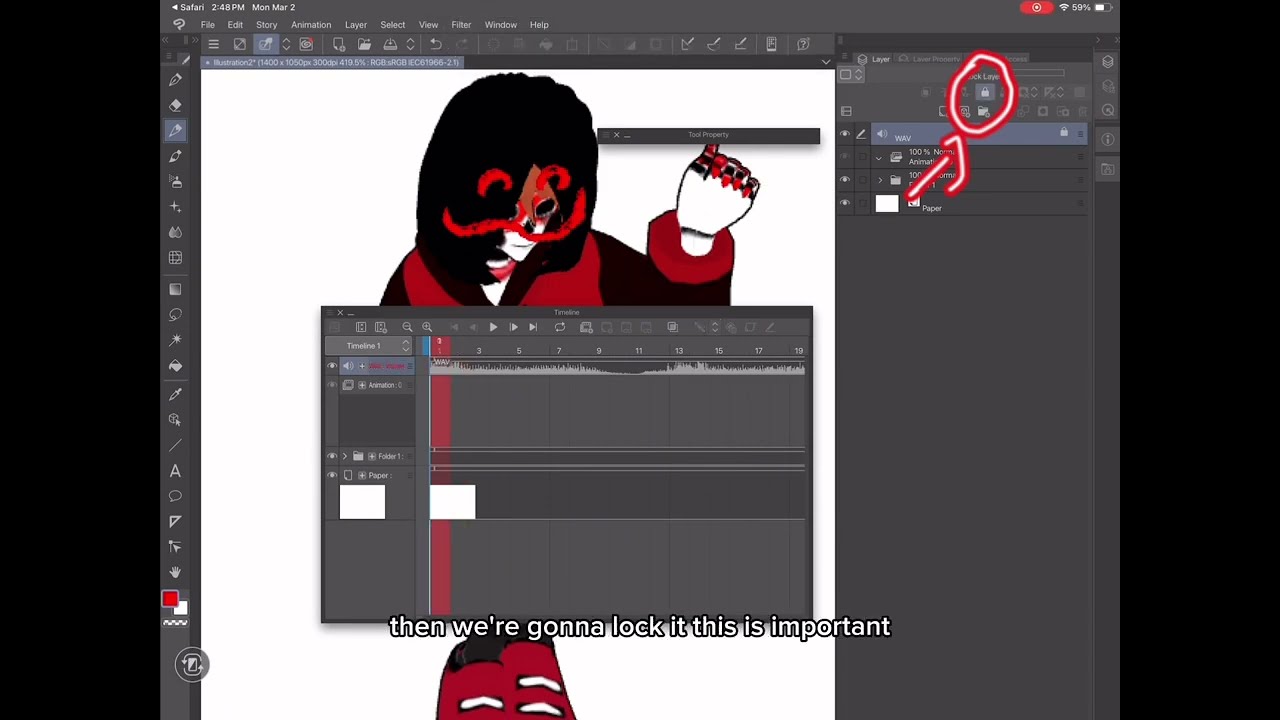Select the highlighted brush tool
Viewport: 1280px width, 720px height.
[x=176, y=130]
